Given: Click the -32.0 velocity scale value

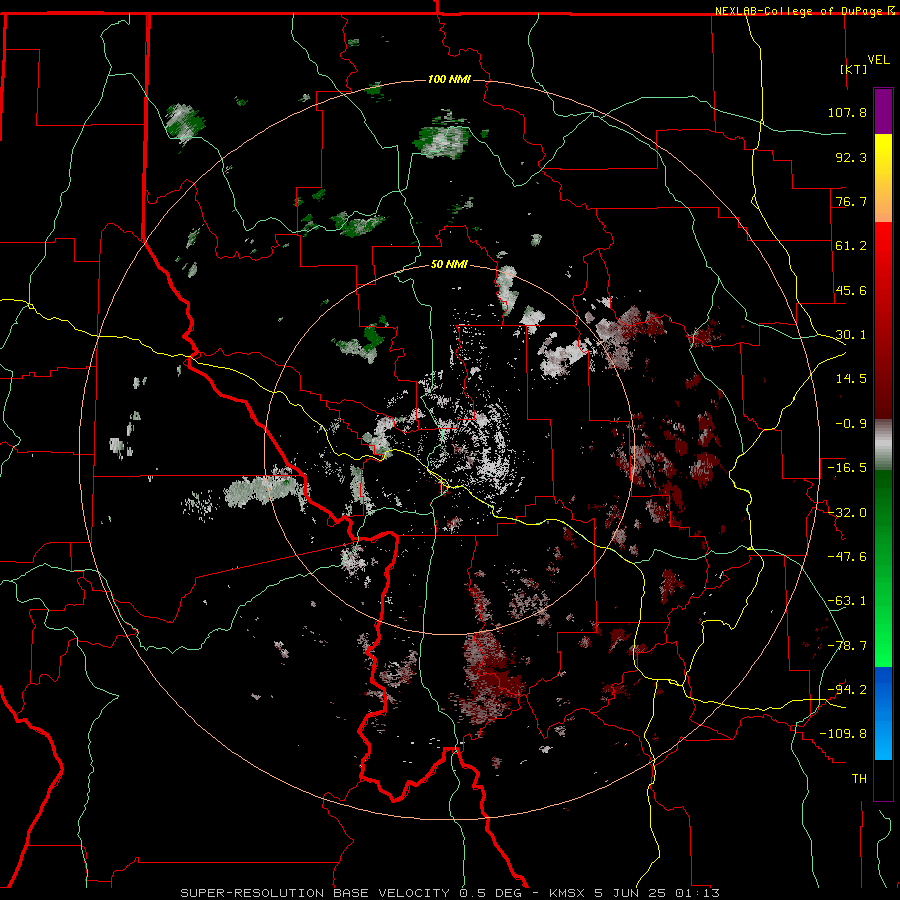Looking at the screenshot, I should click(x=847, y=513).
